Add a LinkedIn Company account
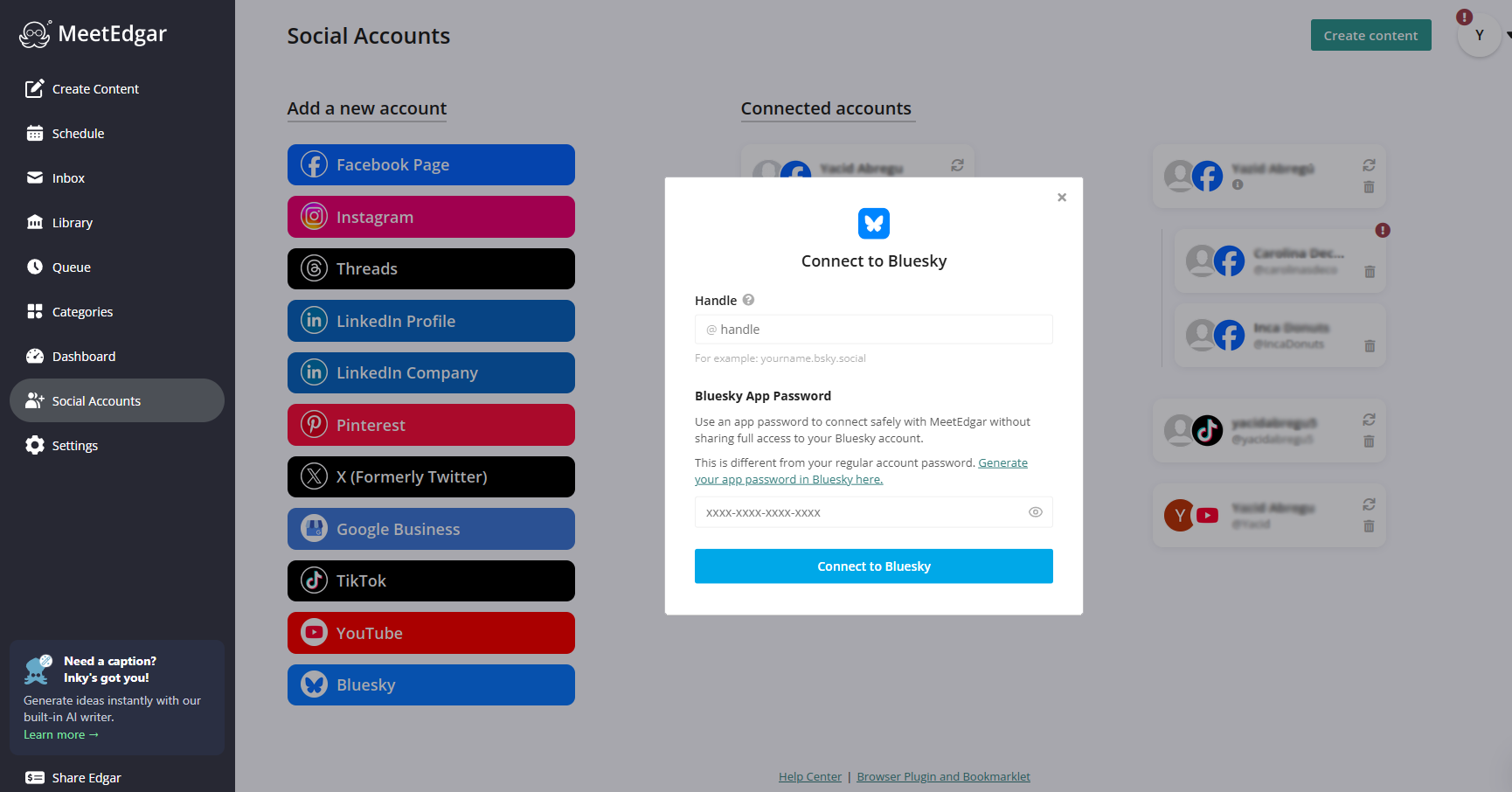This screenshot has height=792, width=1512. tap(431, 372)
